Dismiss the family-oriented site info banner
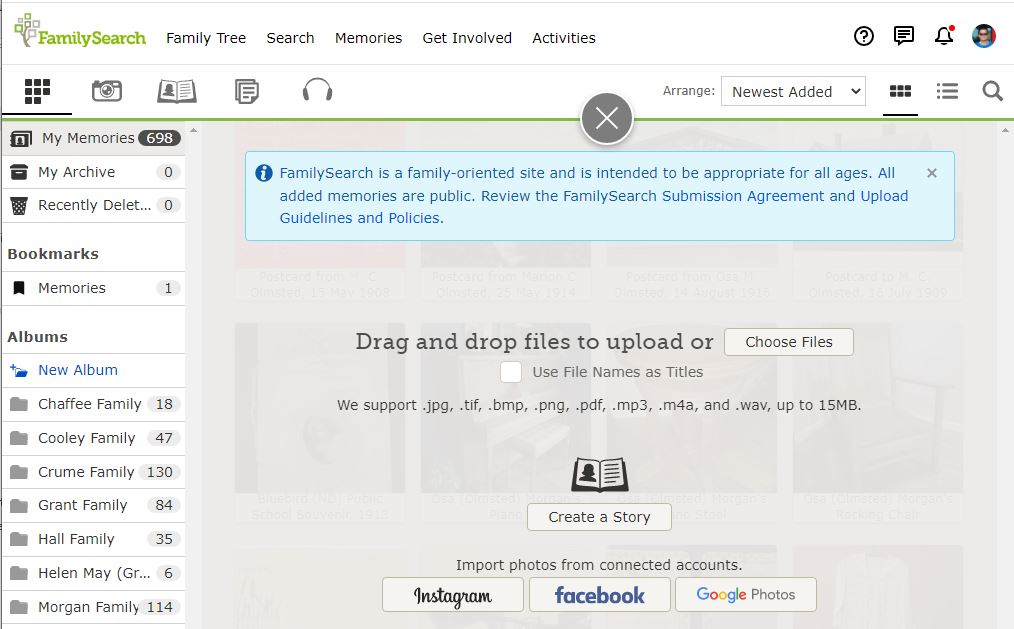The height and width of the screenshot is (629, 1014). point(932,173)
